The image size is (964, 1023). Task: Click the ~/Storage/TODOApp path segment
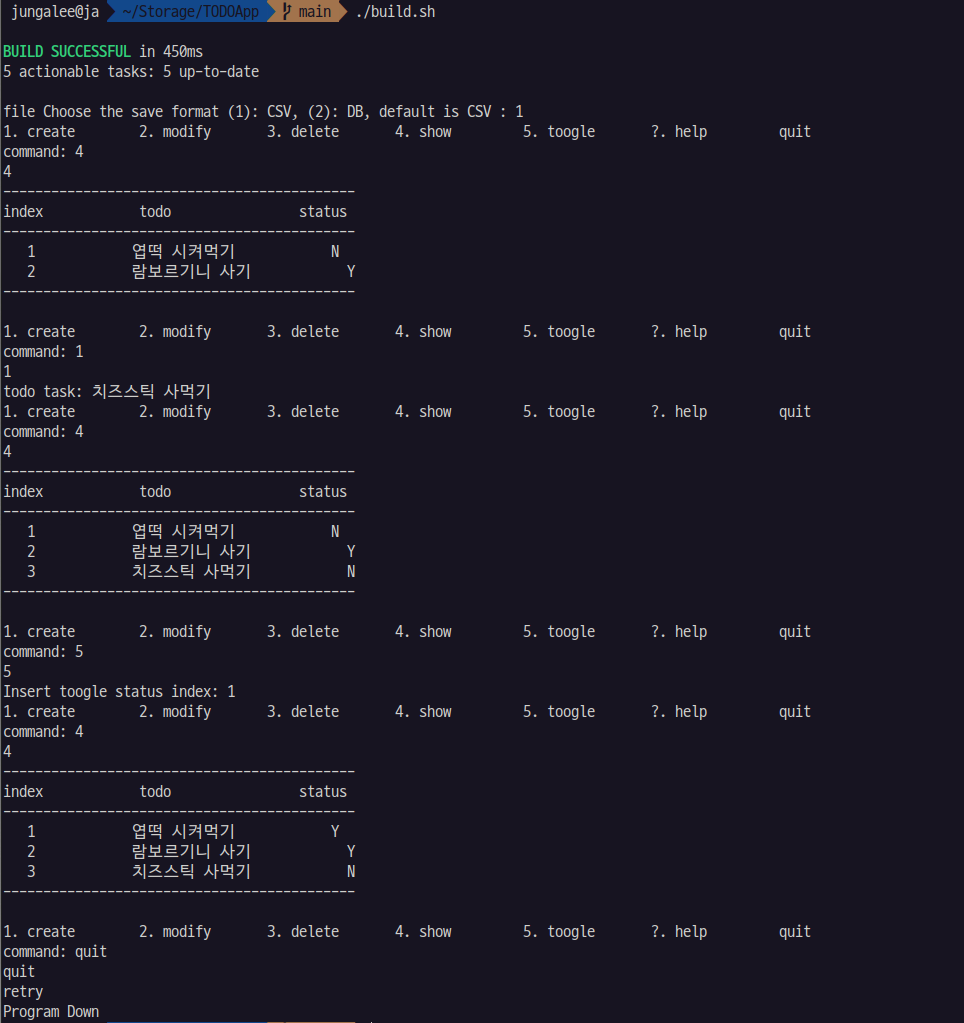tap(190, 12)
